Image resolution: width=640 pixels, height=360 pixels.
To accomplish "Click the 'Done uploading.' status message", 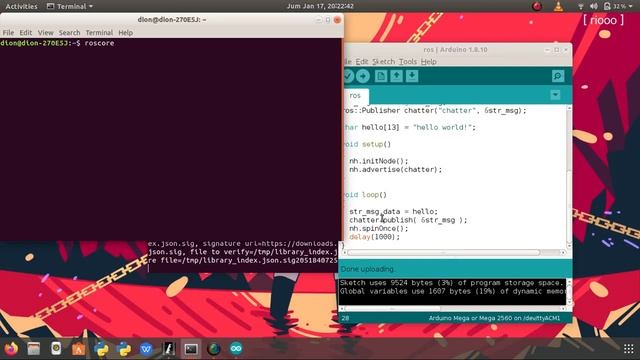I will pos(368,269).
